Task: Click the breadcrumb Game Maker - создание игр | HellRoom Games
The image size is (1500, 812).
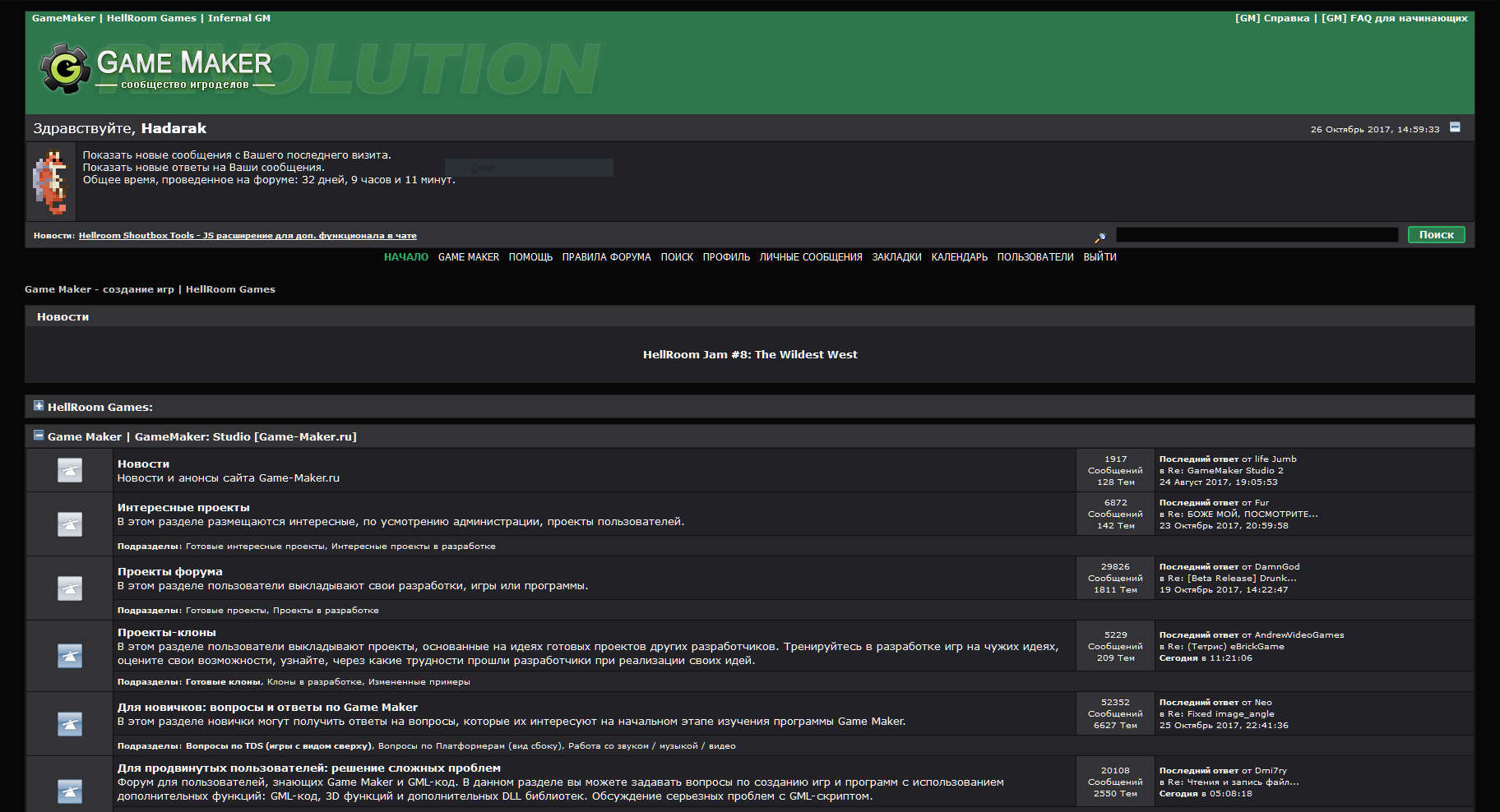Action: point(150,289)
